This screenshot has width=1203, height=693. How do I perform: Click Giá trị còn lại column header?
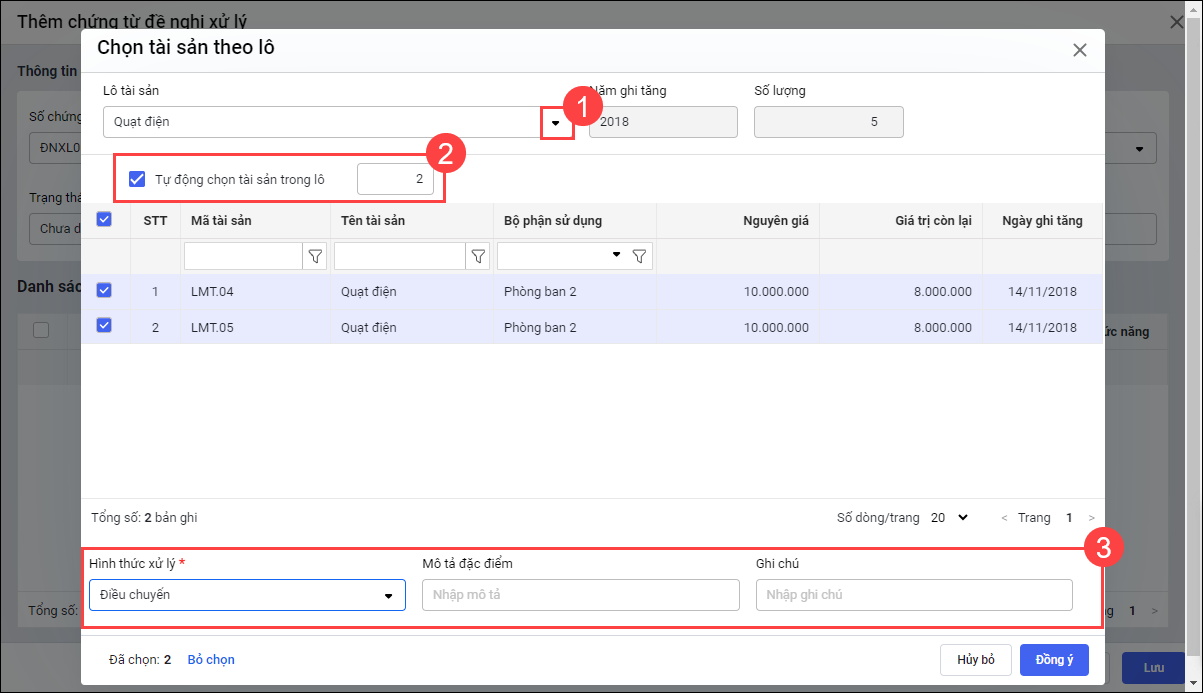point(933,221)
